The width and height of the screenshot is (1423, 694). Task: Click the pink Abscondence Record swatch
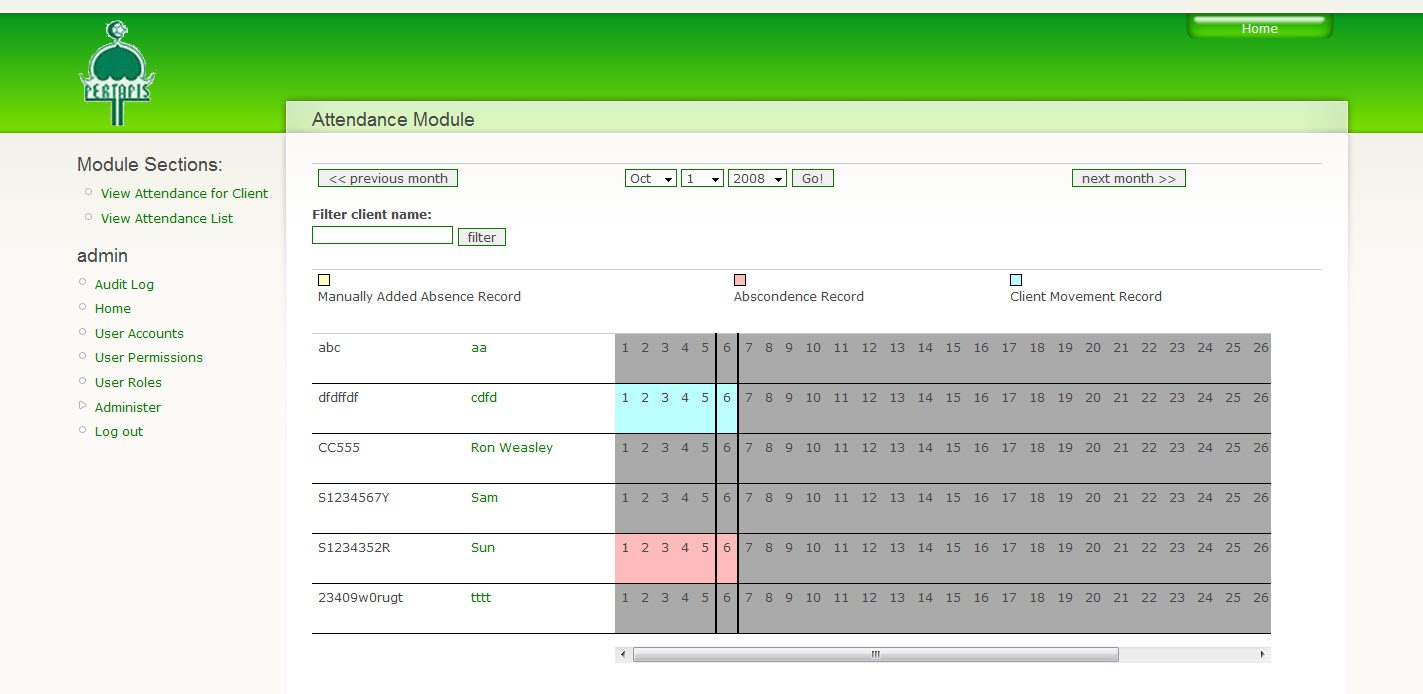tap(740, 280)
